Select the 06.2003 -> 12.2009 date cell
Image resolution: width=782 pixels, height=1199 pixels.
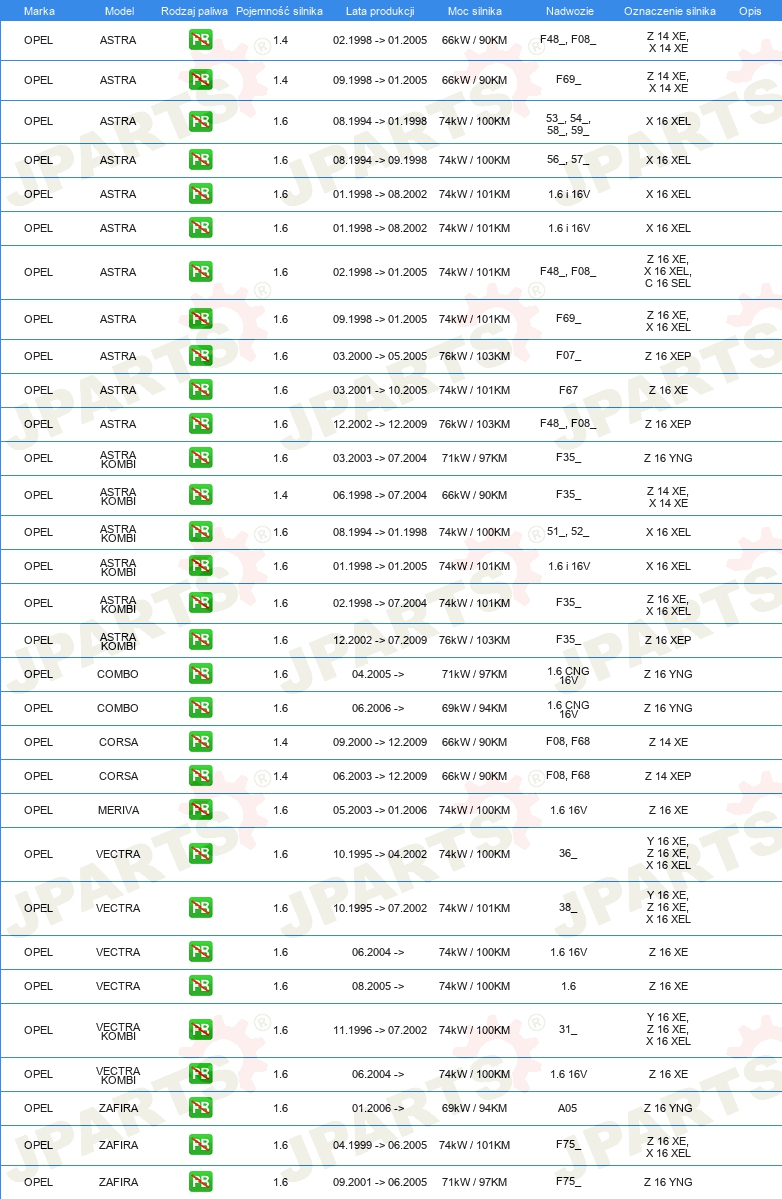(x=380, y=775)
